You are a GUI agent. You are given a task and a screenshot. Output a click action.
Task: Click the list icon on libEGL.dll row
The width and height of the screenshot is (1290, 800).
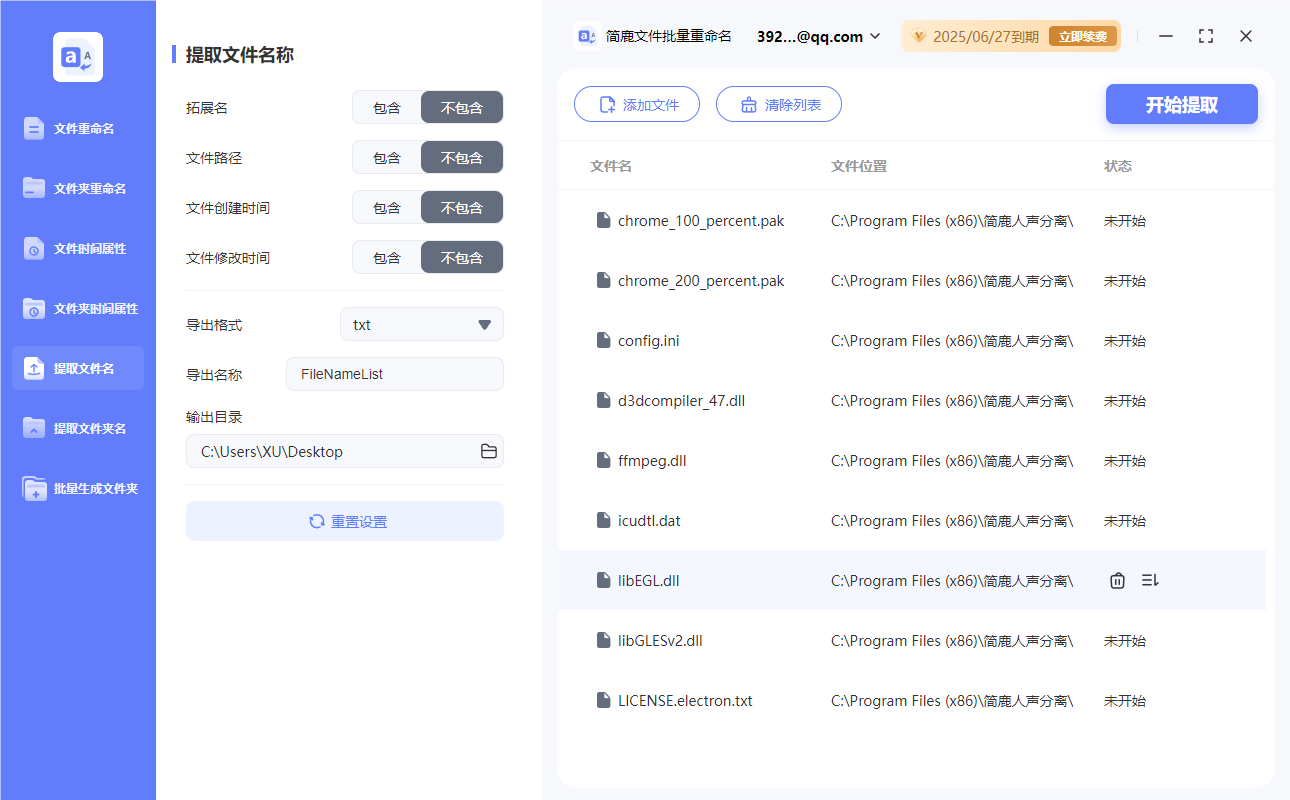click(x=1149, y=580)
